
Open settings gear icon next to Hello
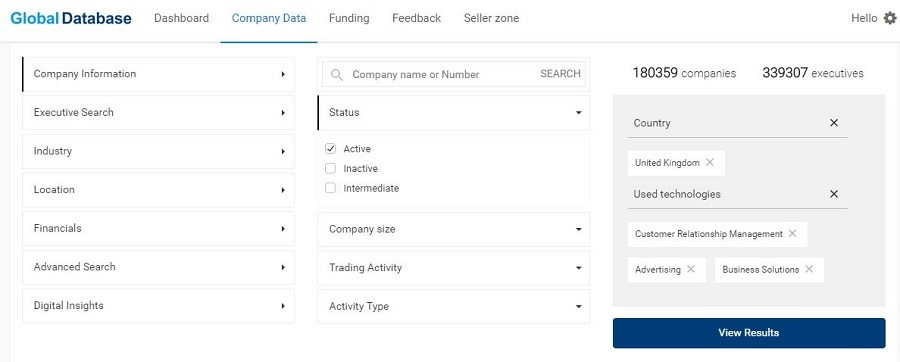click(x=890, y=18)
